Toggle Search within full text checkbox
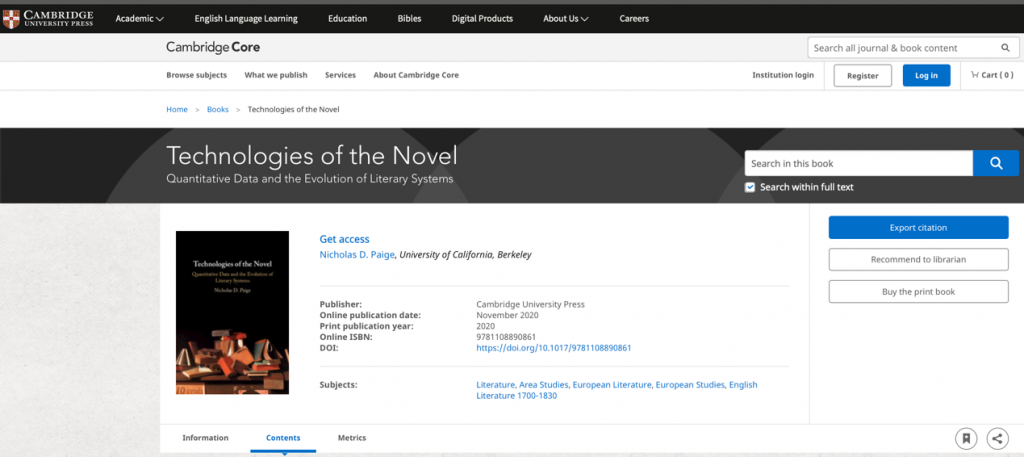This screenshot has height=457, width=1024. [x=750, y=187]
